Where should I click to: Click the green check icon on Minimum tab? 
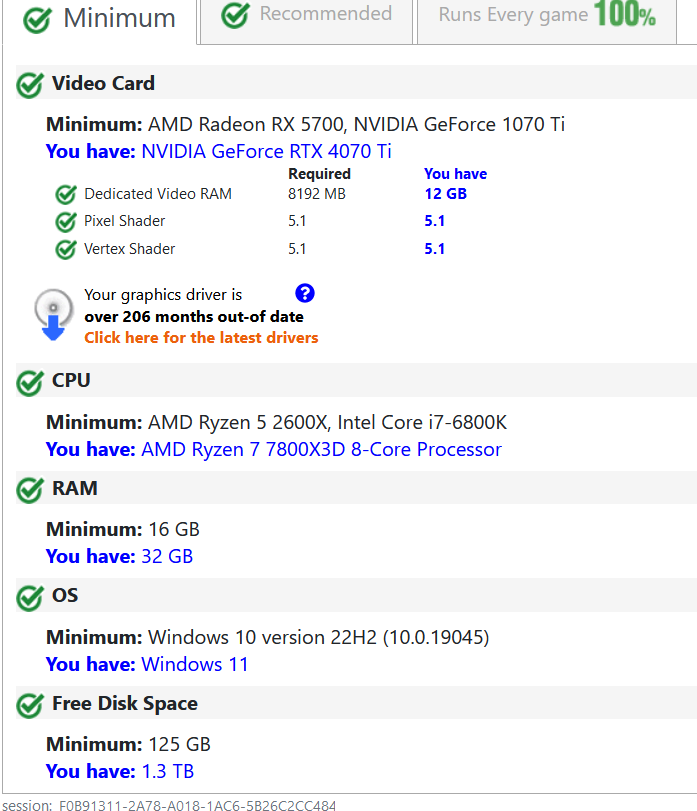pos(37,20)
